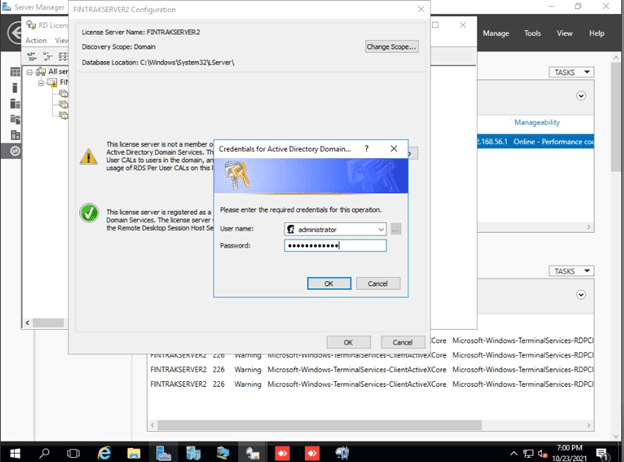Select the All servers tree icon
Viewport: 624px width, 462px height.
click(41, 72)
